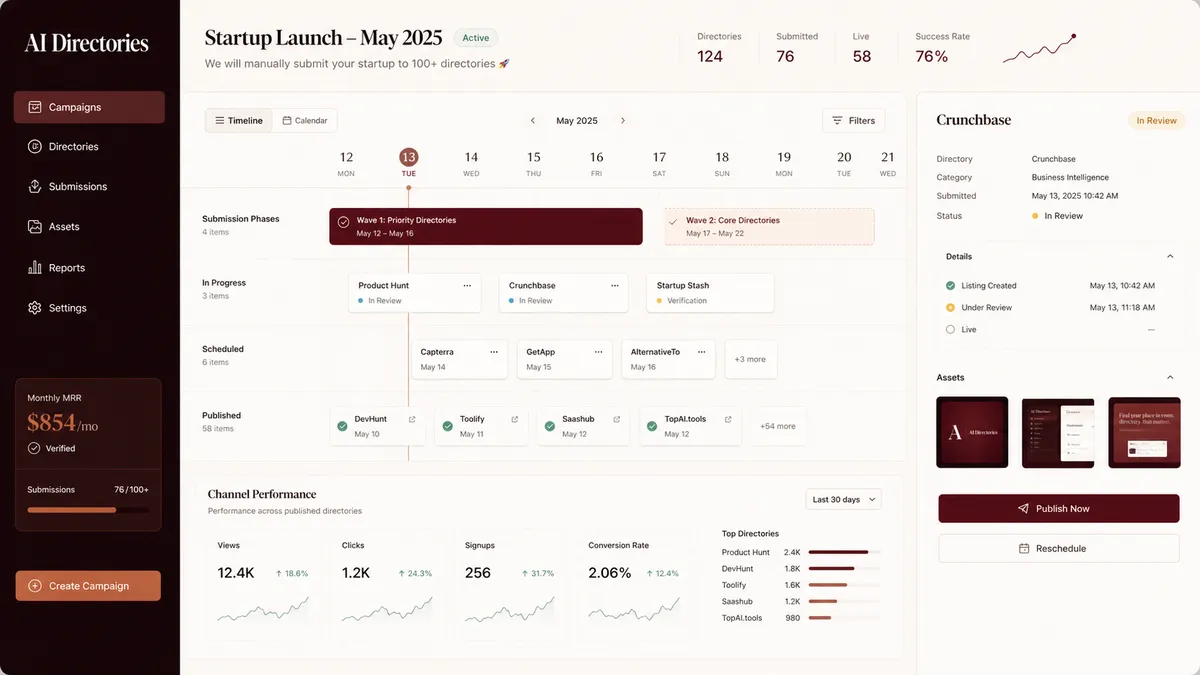
Task: Open Capterra card options menu
Action: (493, 352)
